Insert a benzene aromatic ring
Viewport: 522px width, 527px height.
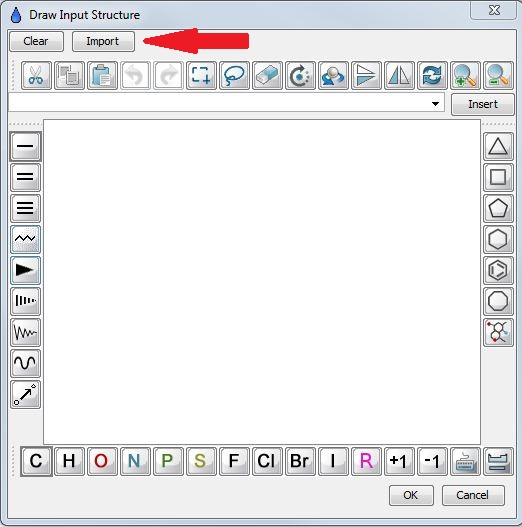pyautogui.click(x=498, y=270)
